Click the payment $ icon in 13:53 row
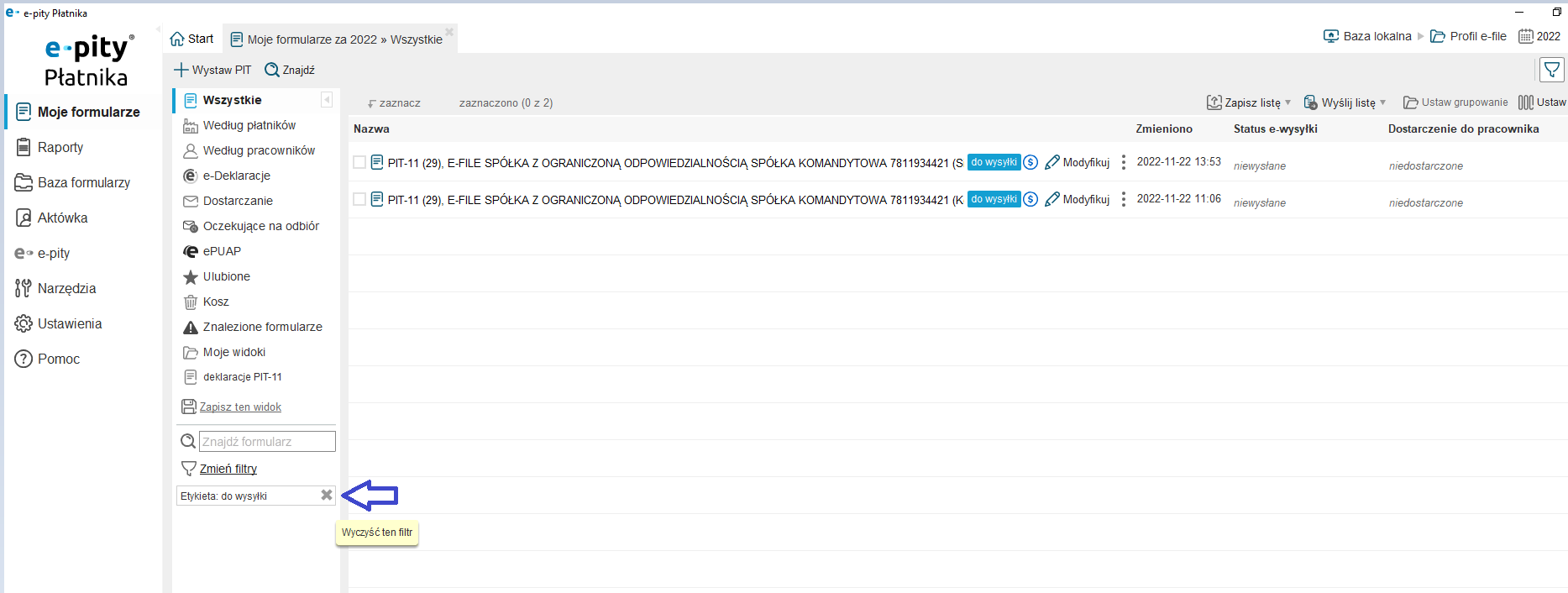The height and width of the screenshot is (593, 1568). [x=1030, y=162]
